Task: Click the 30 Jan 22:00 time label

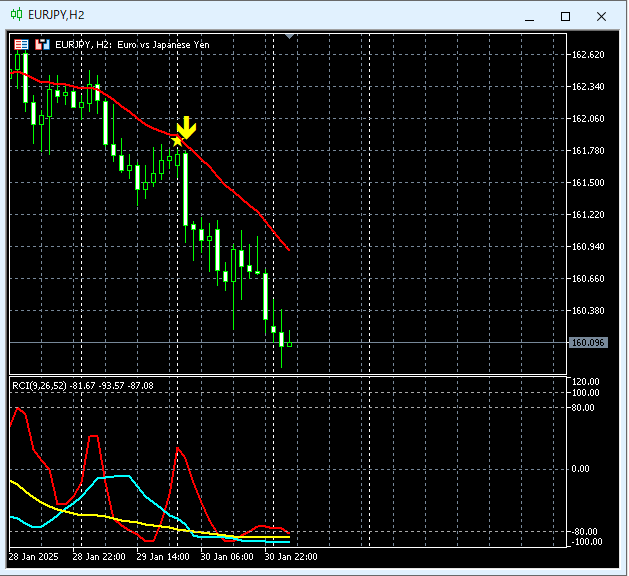Action: (x=291, y=557)
